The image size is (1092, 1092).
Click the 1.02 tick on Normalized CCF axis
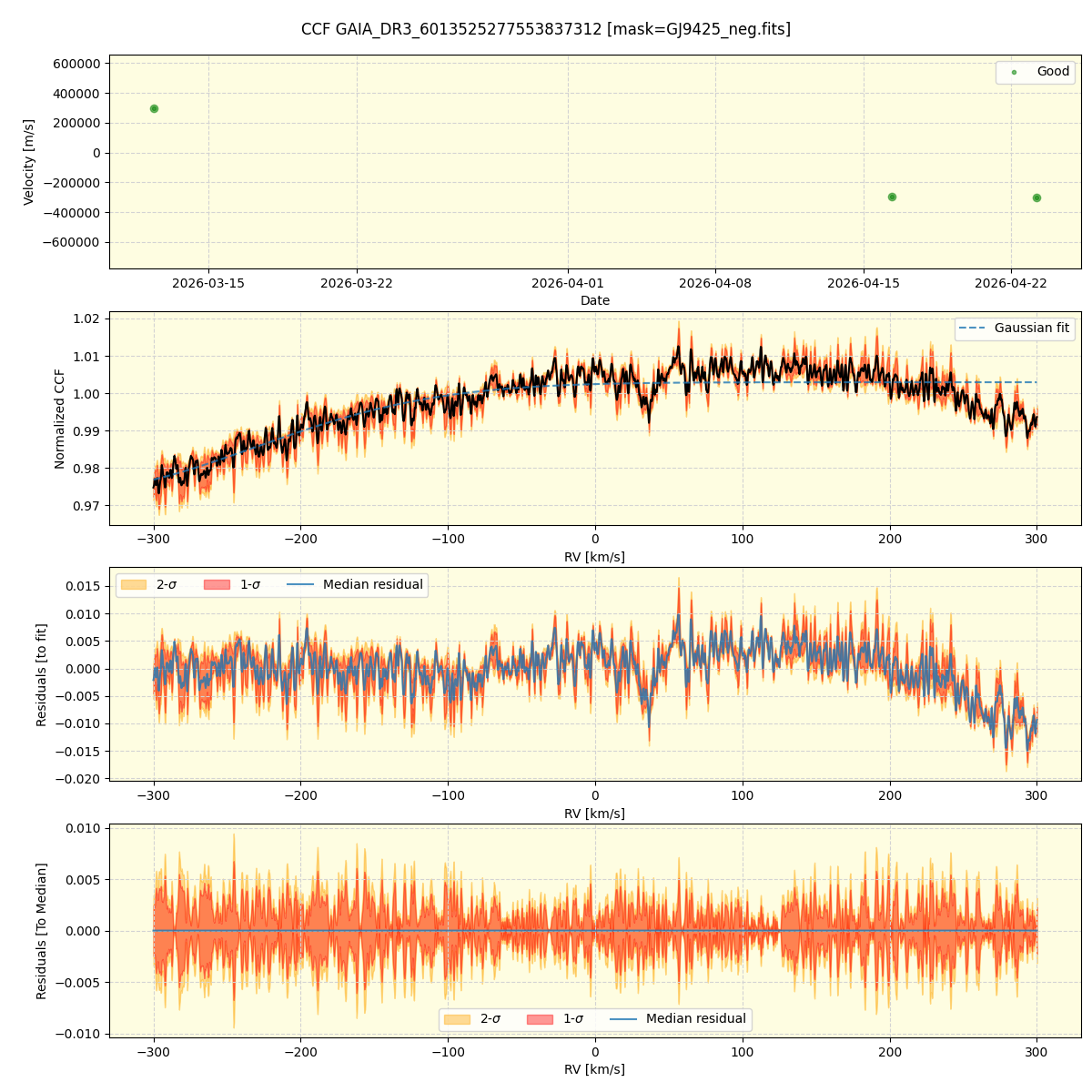[x=87, y=318]
